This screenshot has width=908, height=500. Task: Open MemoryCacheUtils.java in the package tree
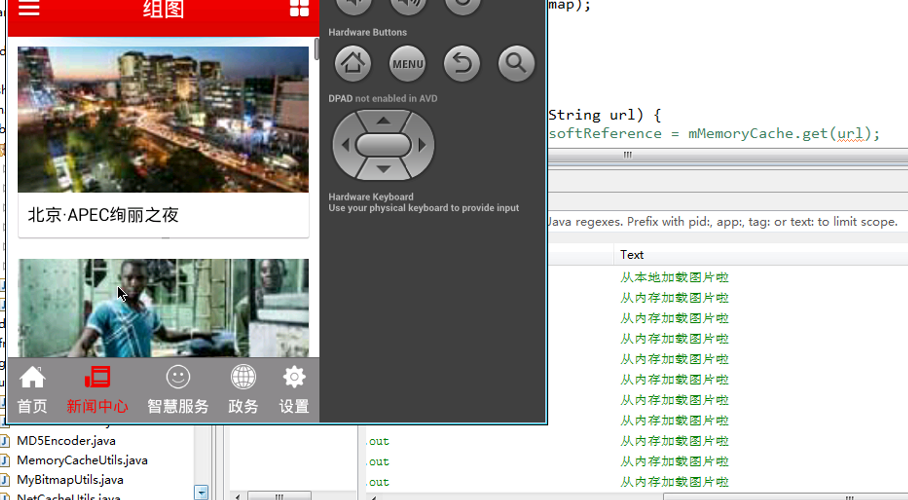[82, 461]
